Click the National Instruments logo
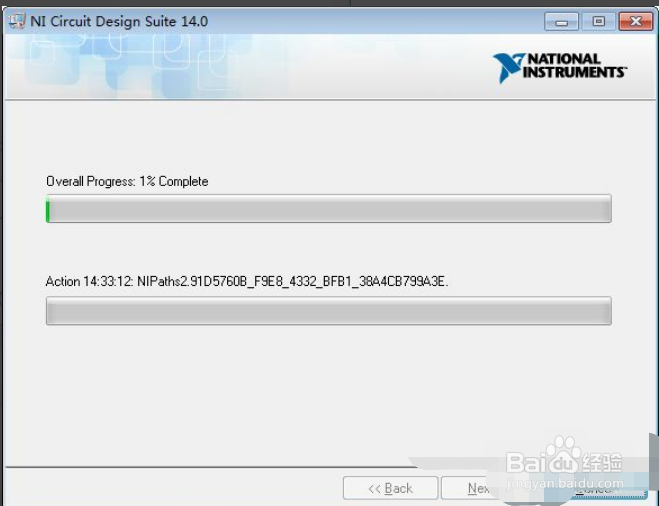 560,67
